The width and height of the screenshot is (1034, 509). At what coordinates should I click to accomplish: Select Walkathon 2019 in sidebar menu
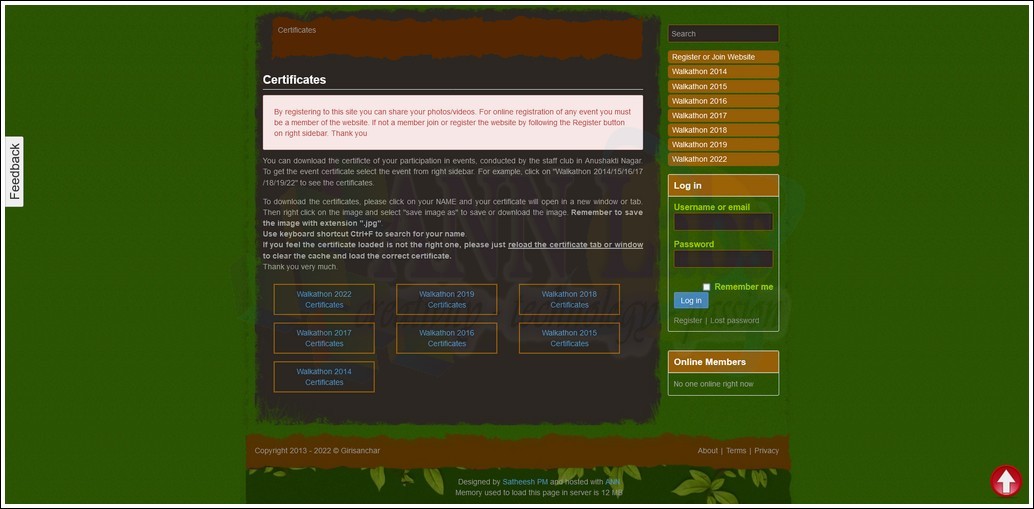pos(723,145)
